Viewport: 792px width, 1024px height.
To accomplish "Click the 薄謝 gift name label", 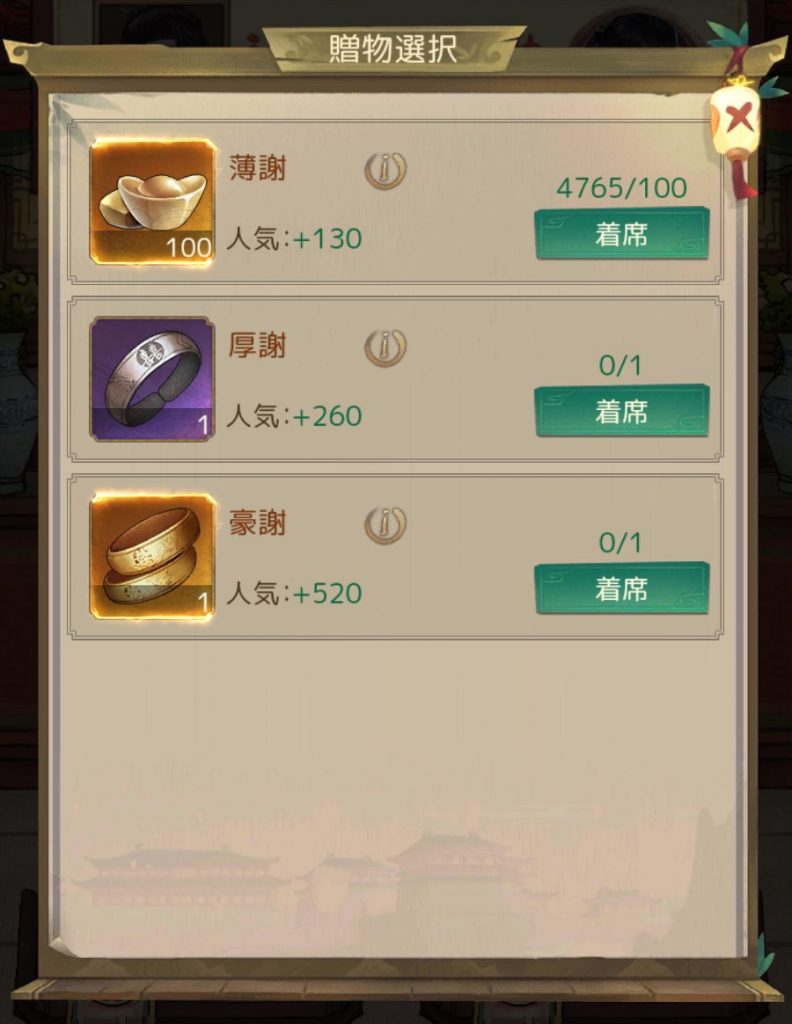I will [x=257, y=168].
